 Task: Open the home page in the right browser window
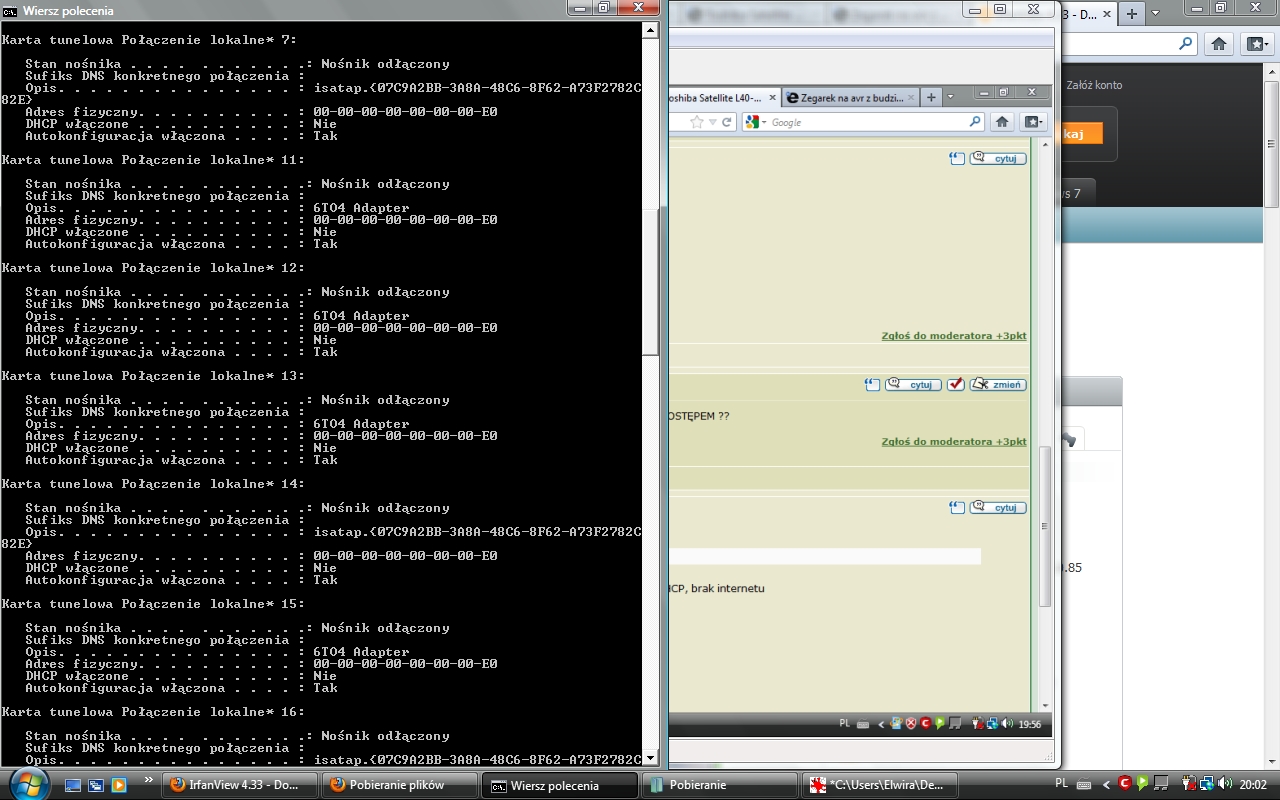(x=1218, y=44)
